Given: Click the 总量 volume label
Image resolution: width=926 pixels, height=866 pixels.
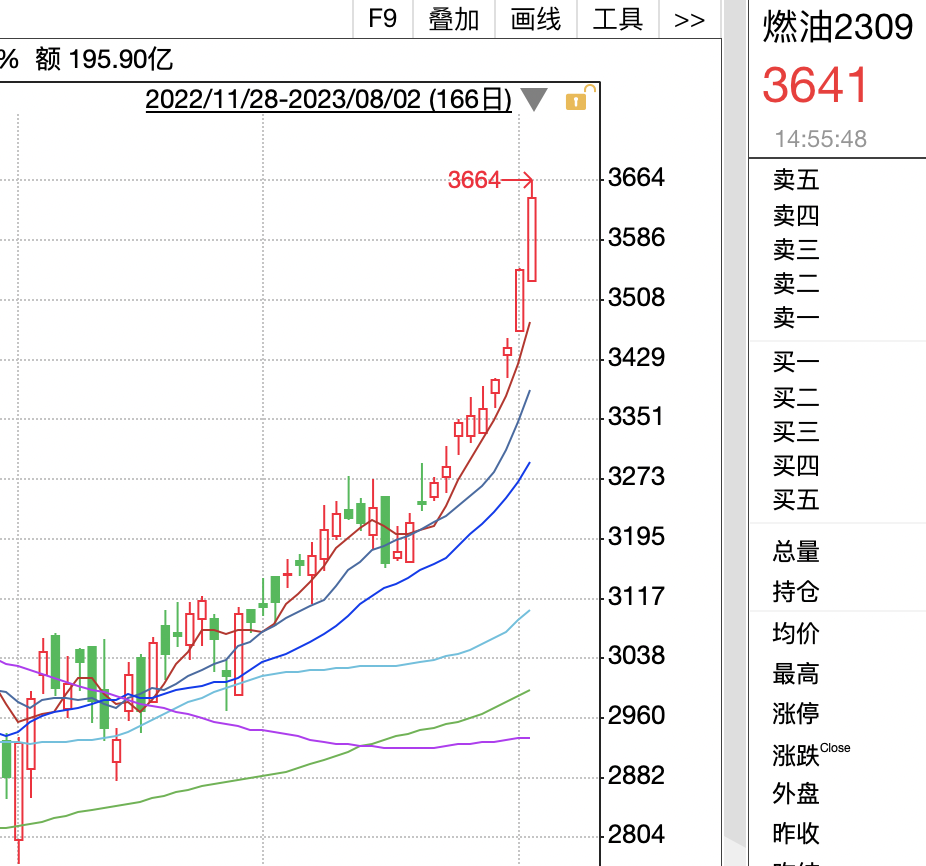Looking at the screenshot, I should pyautogui.click(x=796, y=551).
